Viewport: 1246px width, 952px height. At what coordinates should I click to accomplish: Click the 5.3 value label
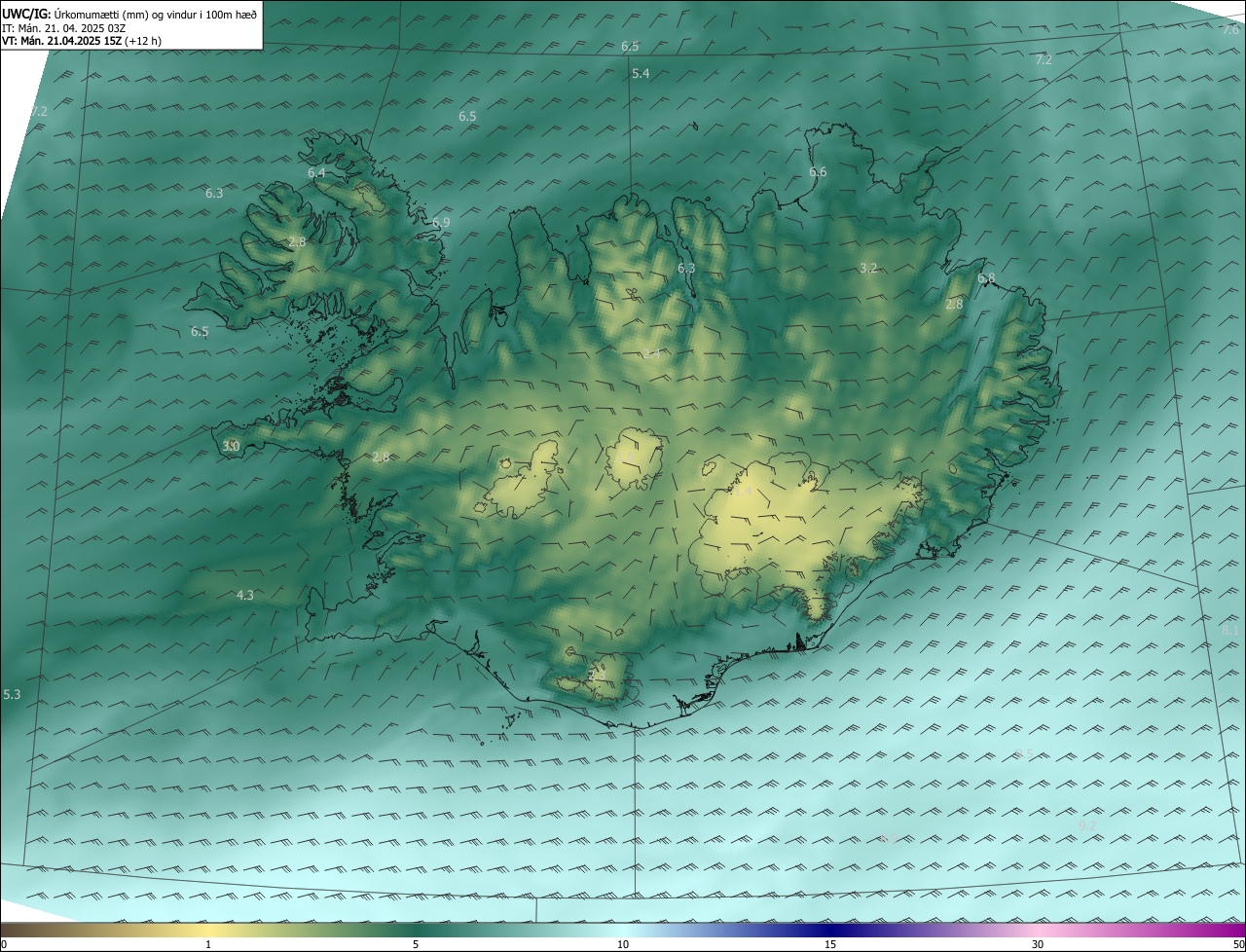click(x=12, y=695)
